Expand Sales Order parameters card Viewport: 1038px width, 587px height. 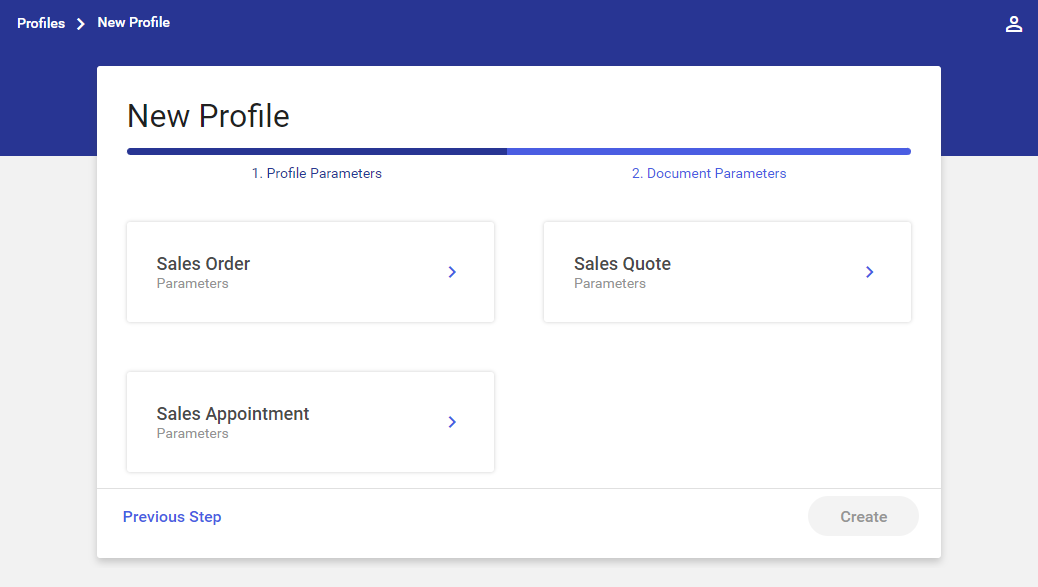pyautogui.click(x=310, y=272)
